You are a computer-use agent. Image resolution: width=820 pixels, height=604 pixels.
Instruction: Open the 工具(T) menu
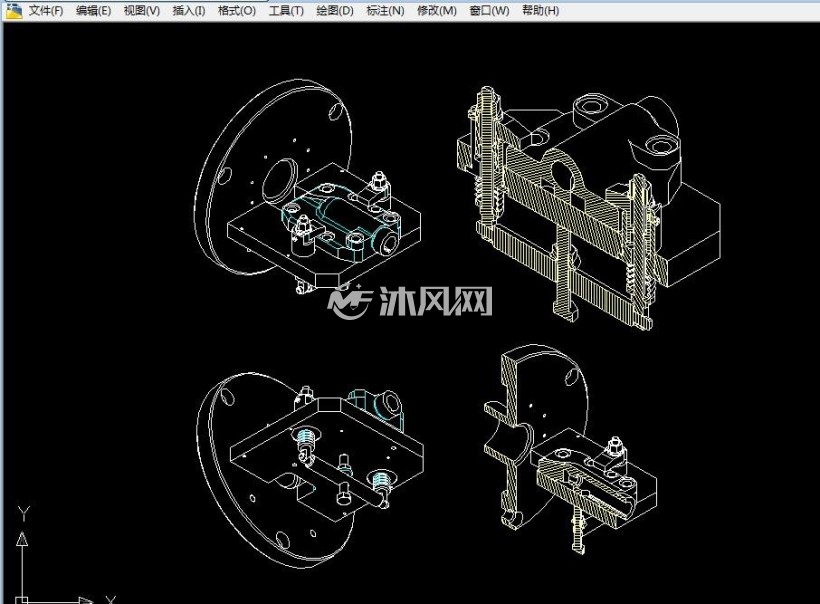pyautogui.click(x=286, y=10)
